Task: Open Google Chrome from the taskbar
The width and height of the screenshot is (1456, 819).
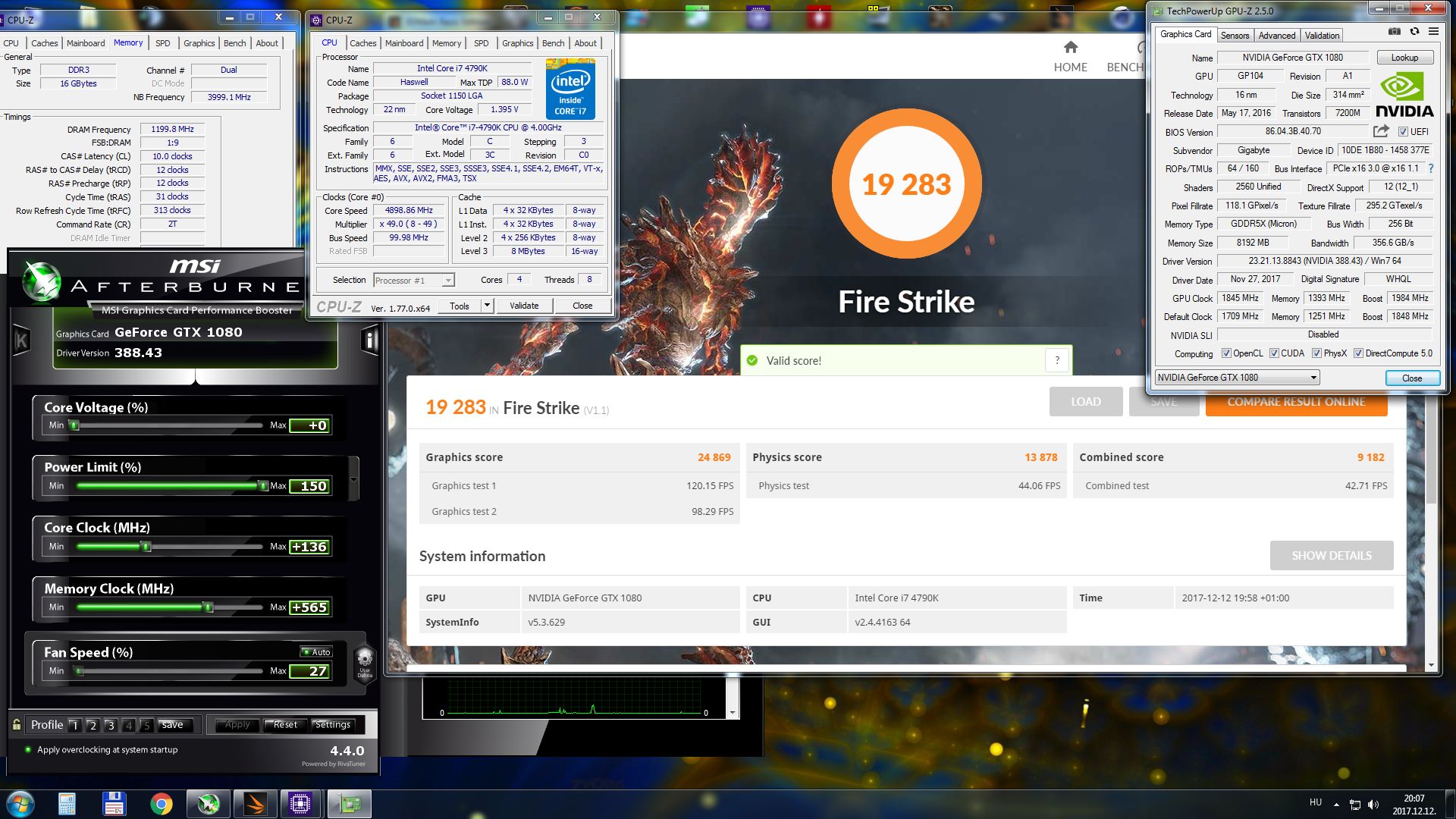Action: pos(161,803)
